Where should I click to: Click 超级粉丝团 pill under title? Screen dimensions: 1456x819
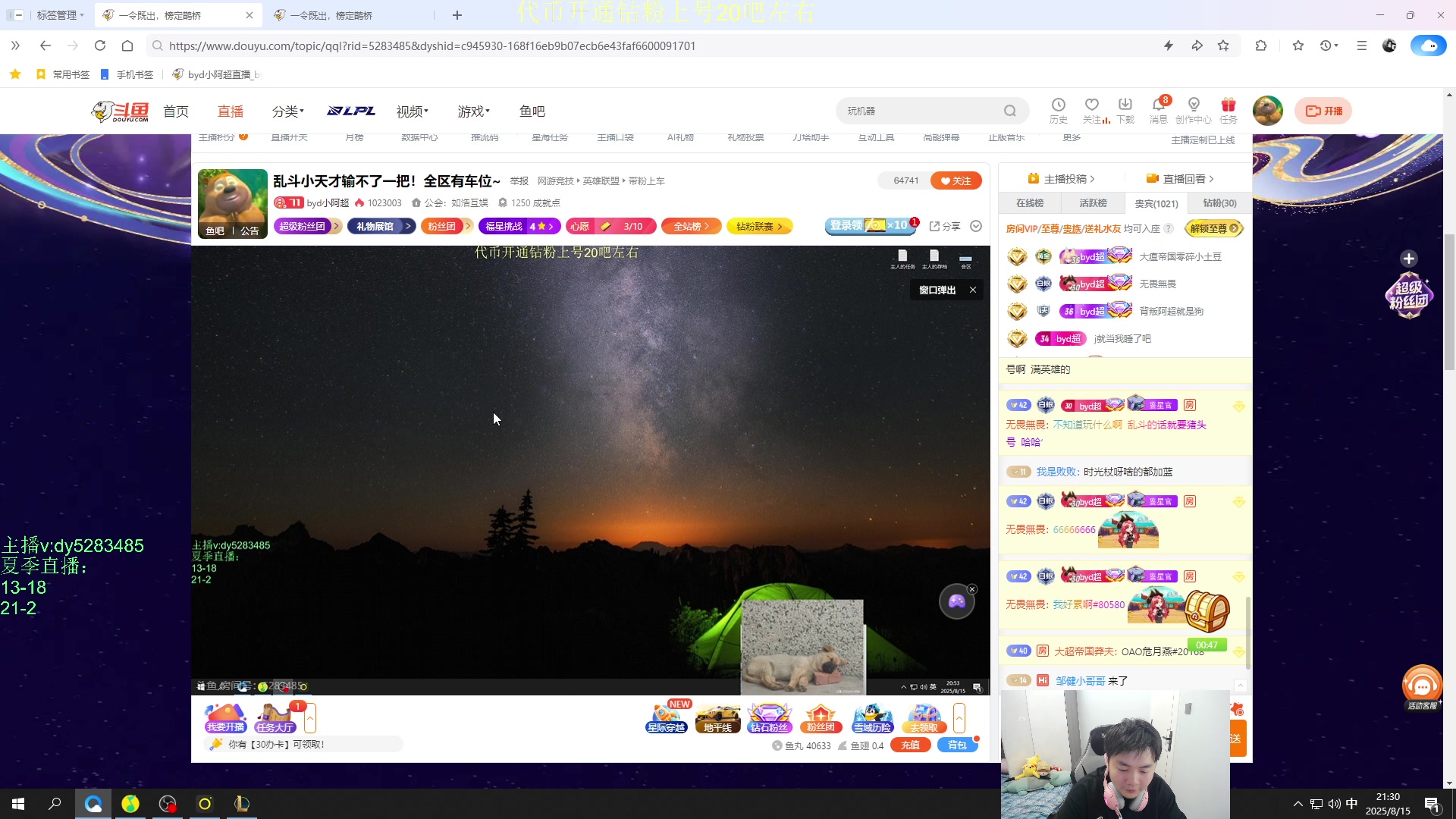point(306,226)
